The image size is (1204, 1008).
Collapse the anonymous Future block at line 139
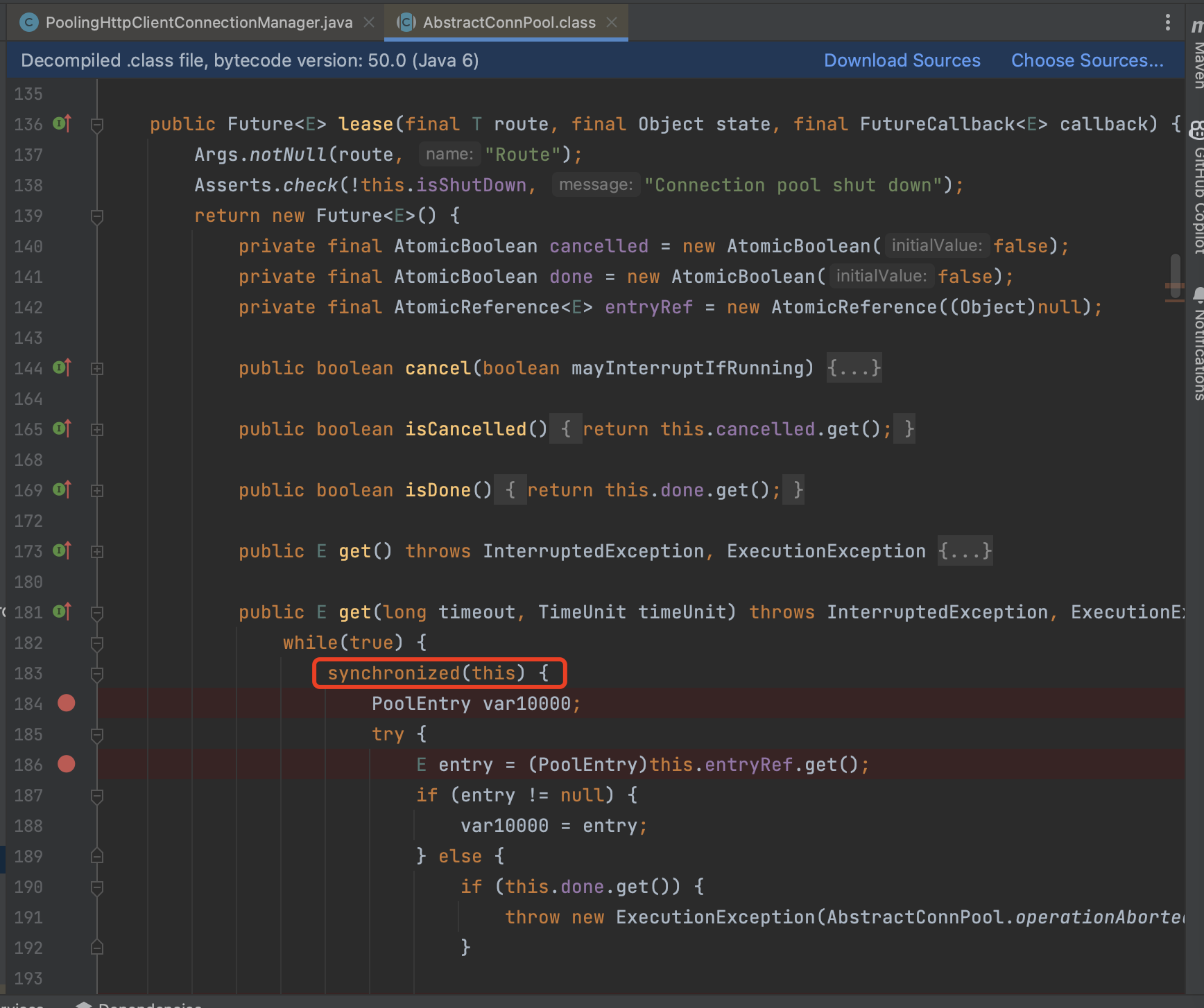97,217
